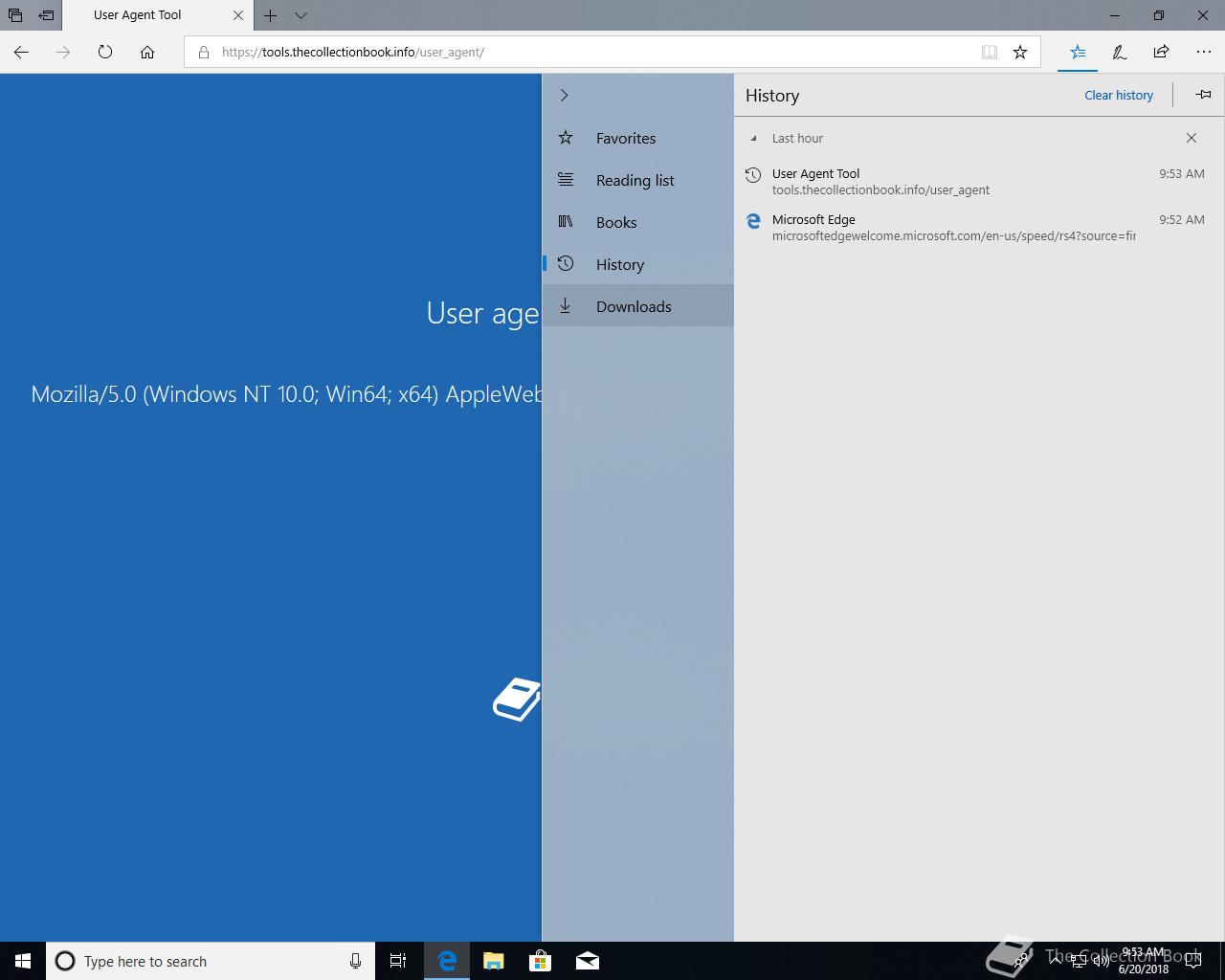The width and height of the screenshot is (1225, 980).
Task: Open Microsoft Store from taskbar
Action: [541, 961]
